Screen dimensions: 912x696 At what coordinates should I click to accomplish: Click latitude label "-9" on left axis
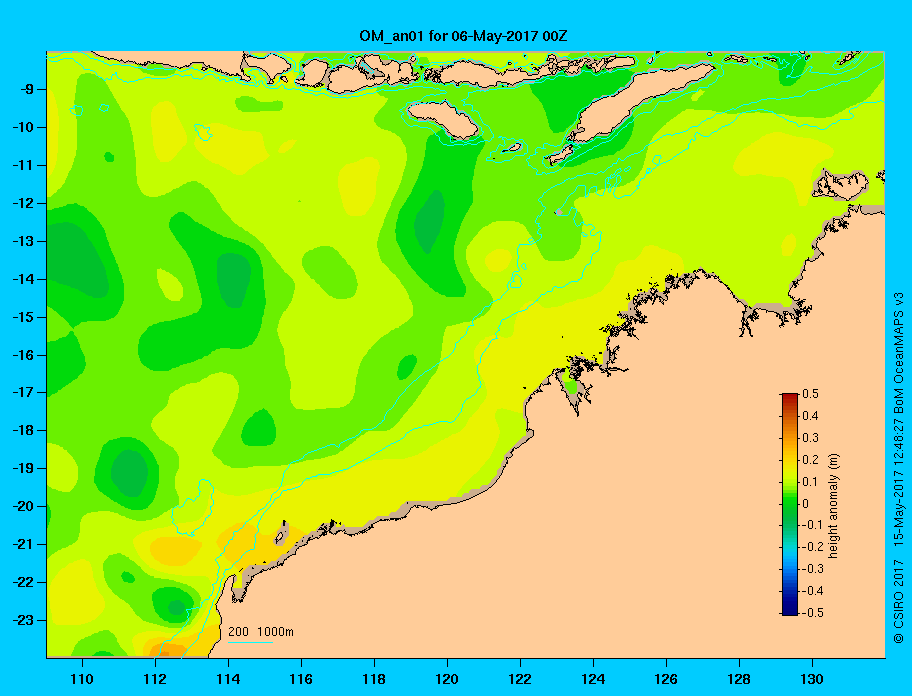[26, 90]
